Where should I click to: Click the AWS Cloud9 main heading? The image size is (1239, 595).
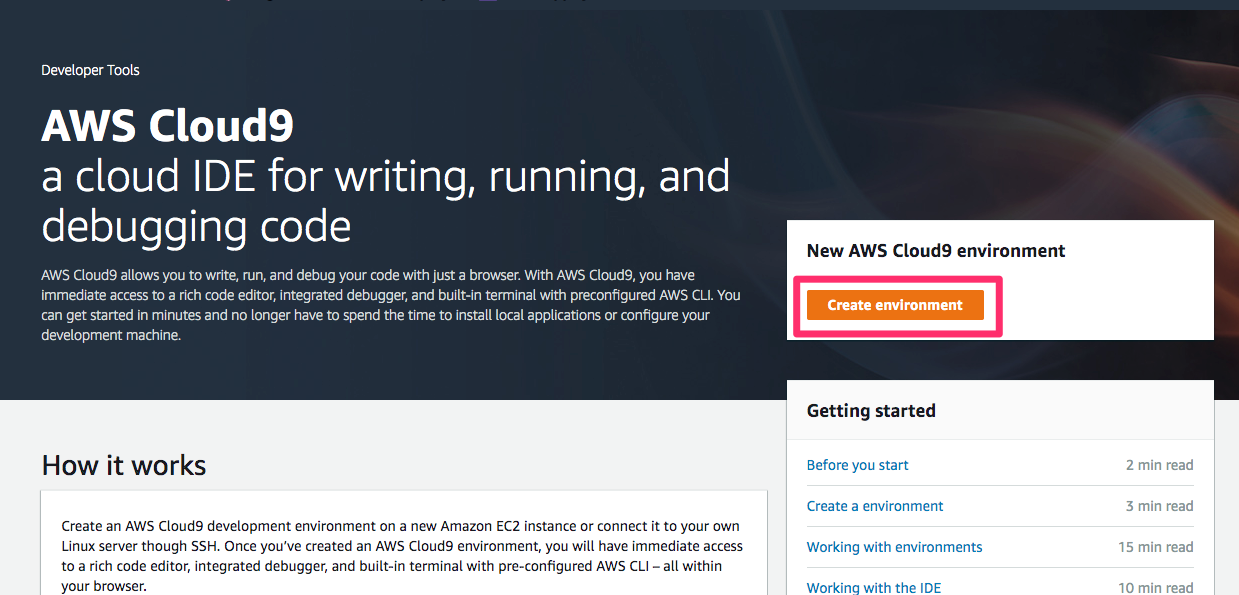tap(168, 126)
